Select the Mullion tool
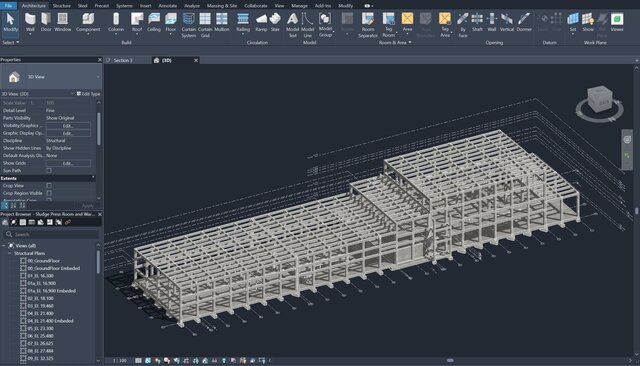This screenshot has height=366, width=640. click(222, 22)
